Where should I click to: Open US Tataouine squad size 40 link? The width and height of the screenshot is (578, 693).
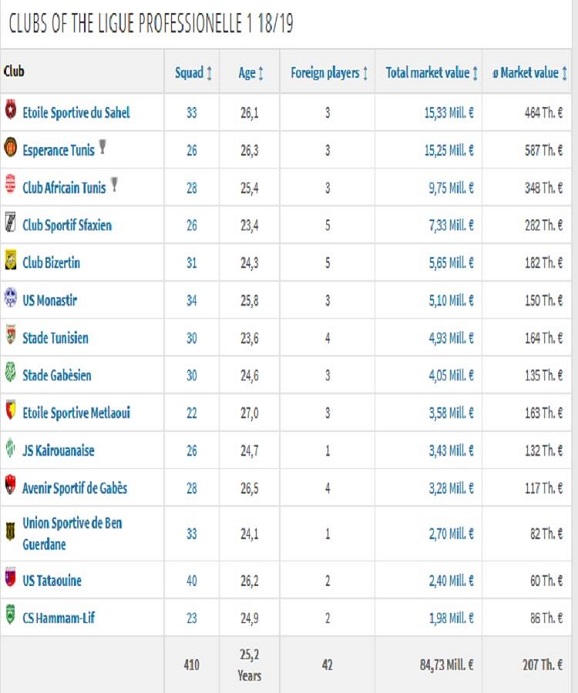coord(191,580)
